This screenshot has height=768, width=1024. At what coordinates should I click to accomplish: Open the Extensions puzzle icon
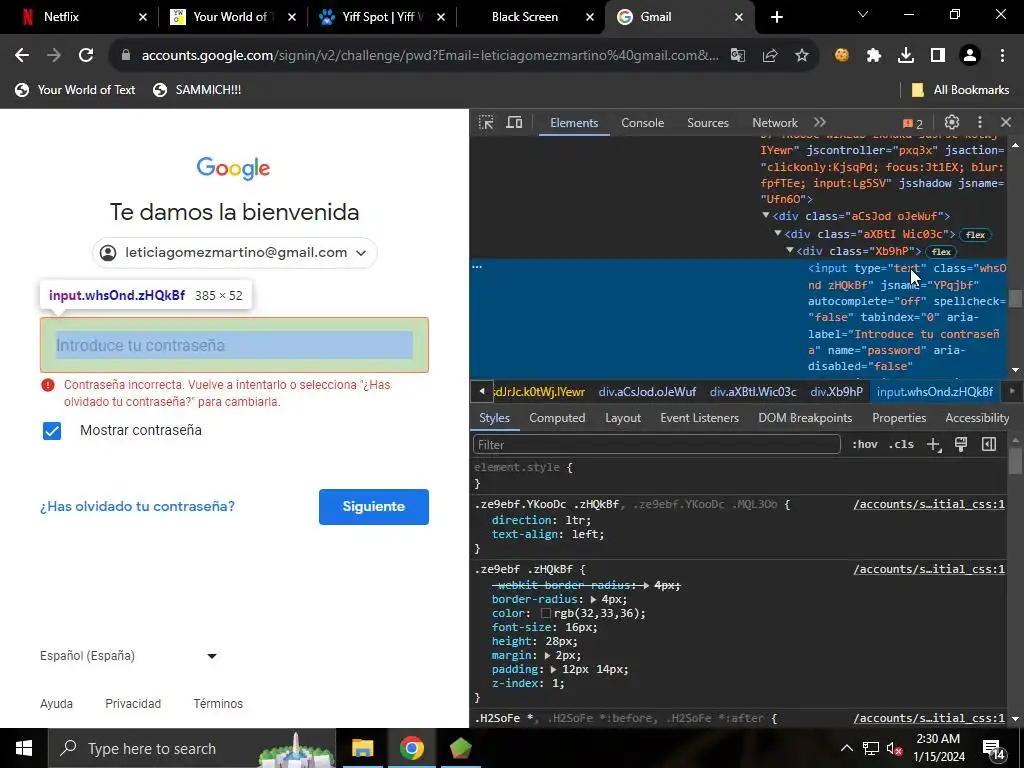(x=874, y=56)
